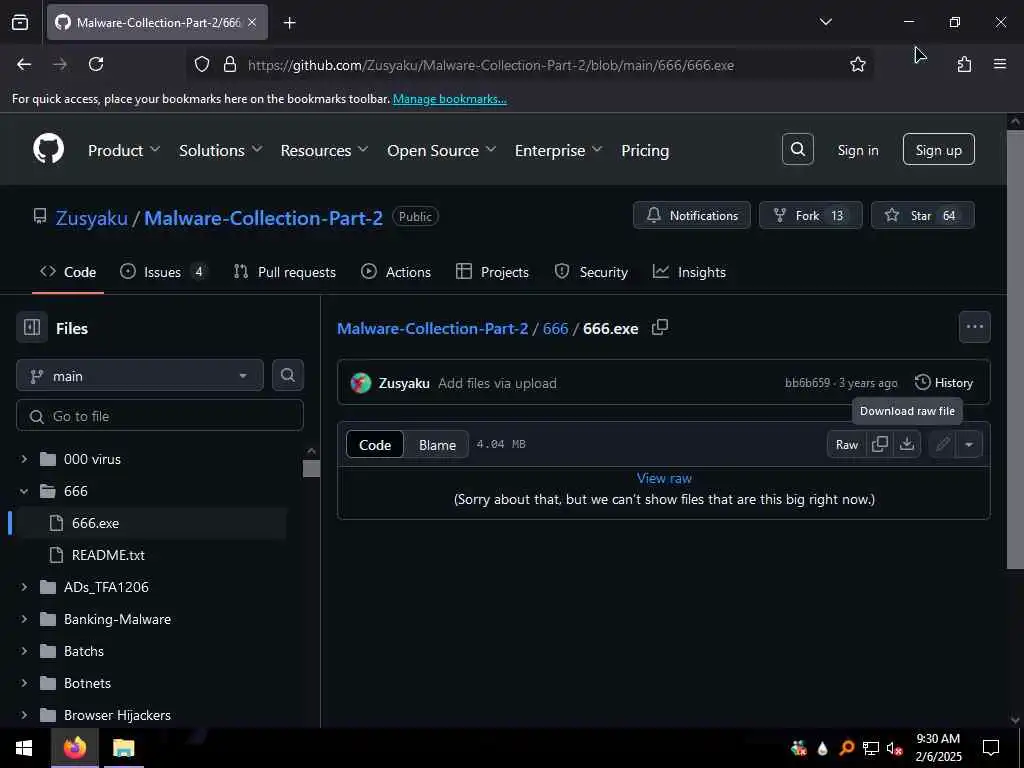Open the Product navigation dropdown
1024x768 pixels.
[x=124, y=150]
